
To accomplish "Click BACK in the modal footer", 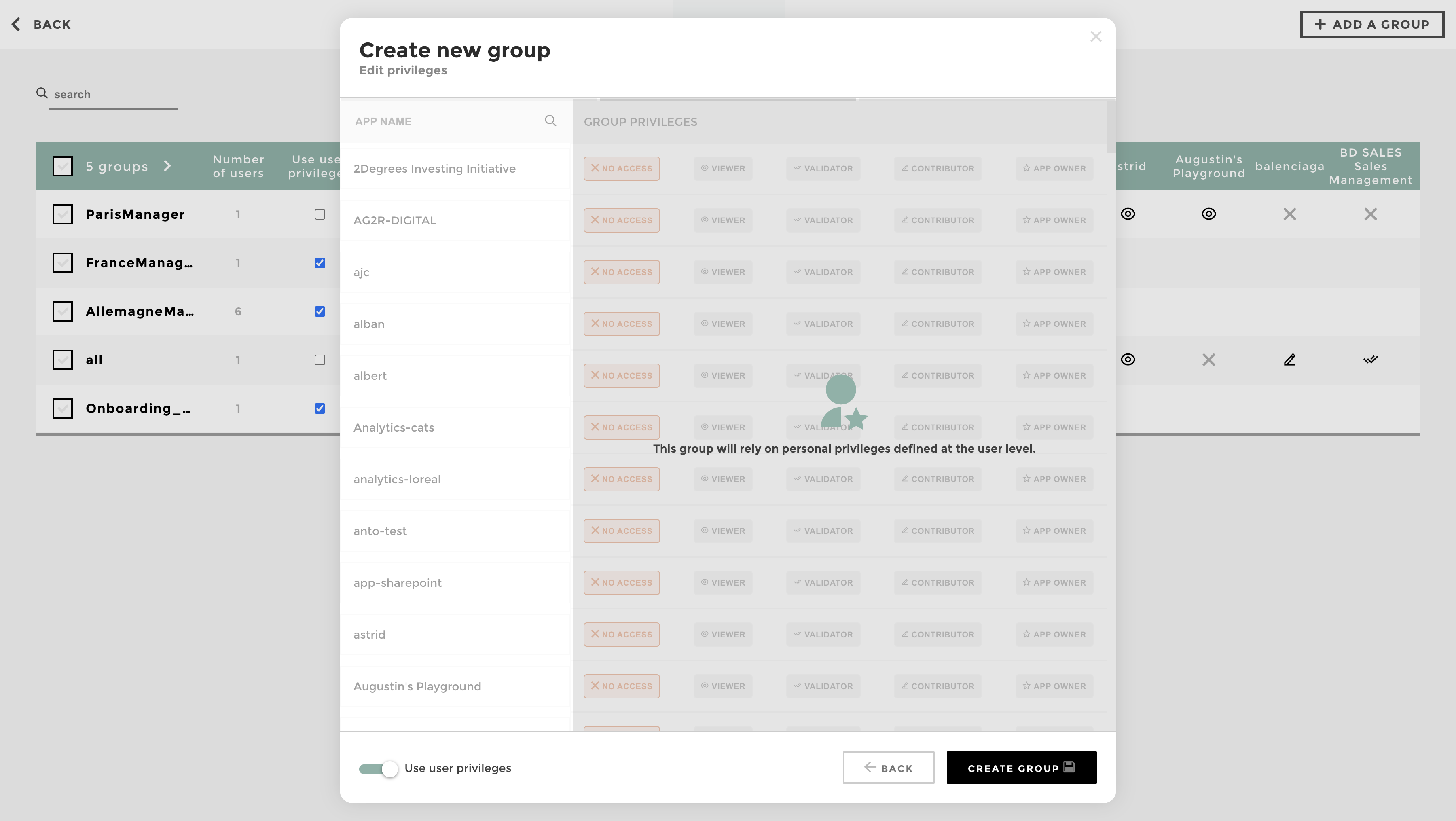I will [x=889, y=768].
